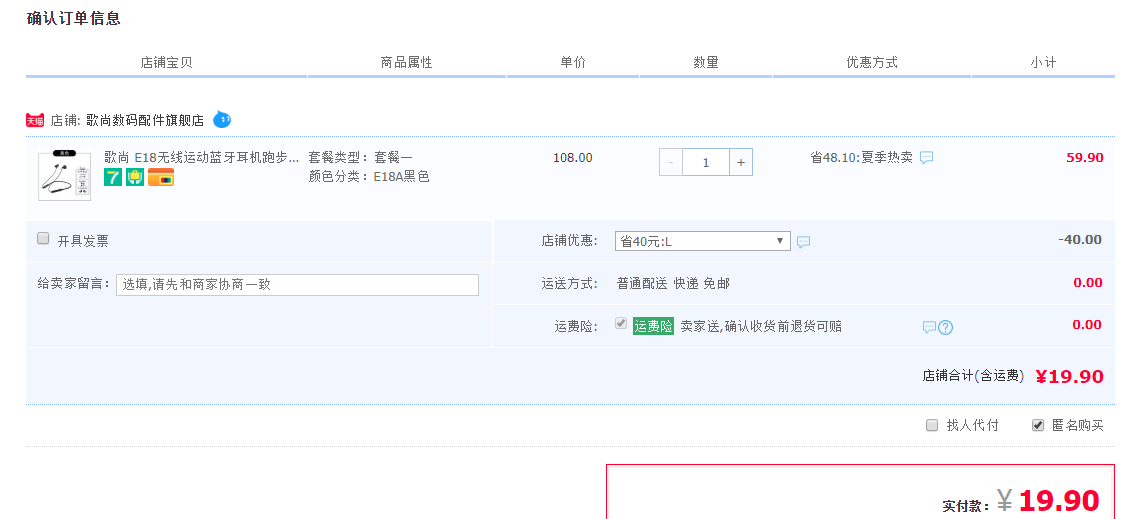Click the green 7-day return badge
Image resolution: width=1148 pixels, height=519 pixels.
pos(113,177)
